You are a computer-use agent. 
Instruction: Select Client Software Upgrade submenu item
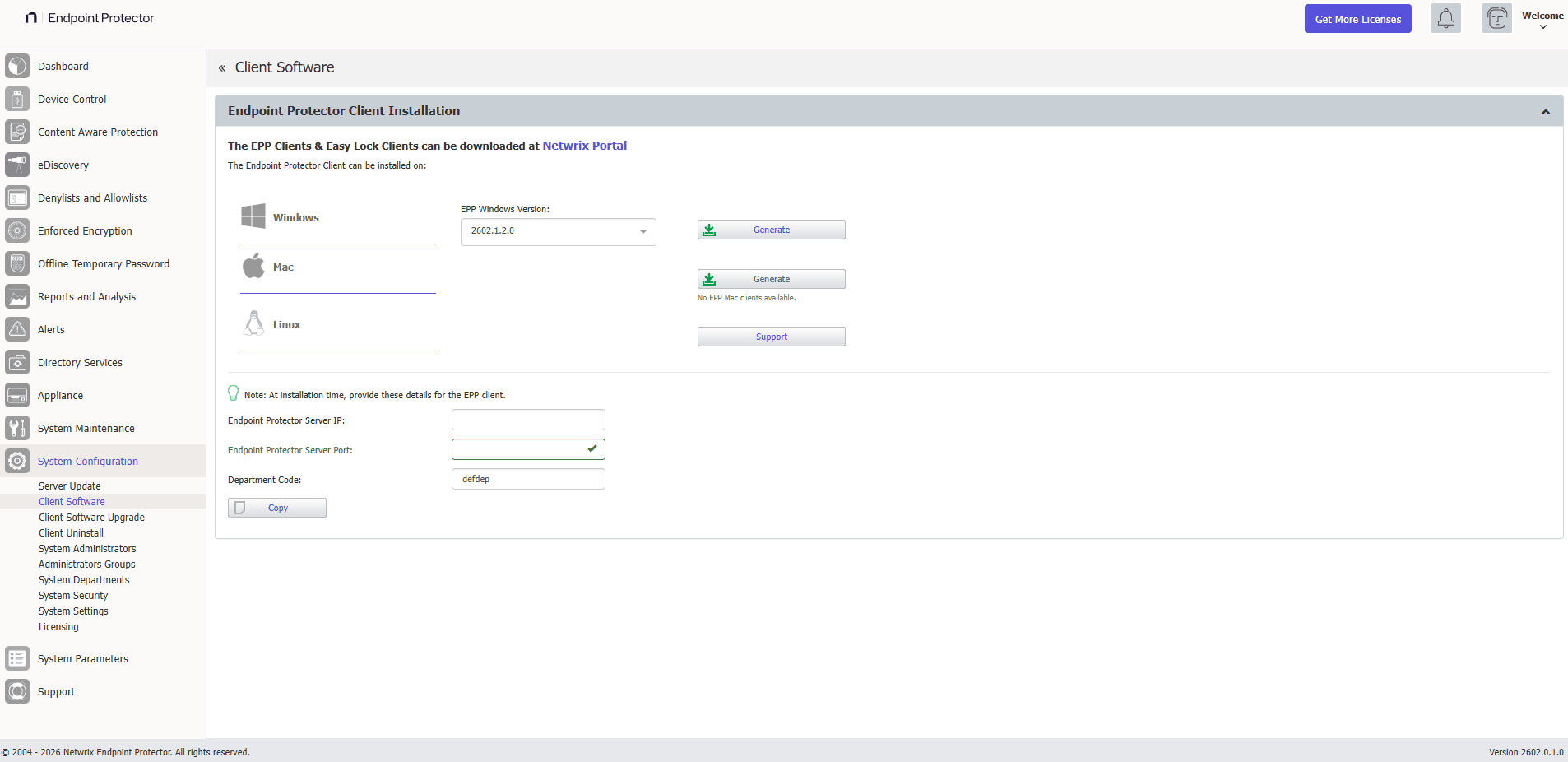click(91, 518)
